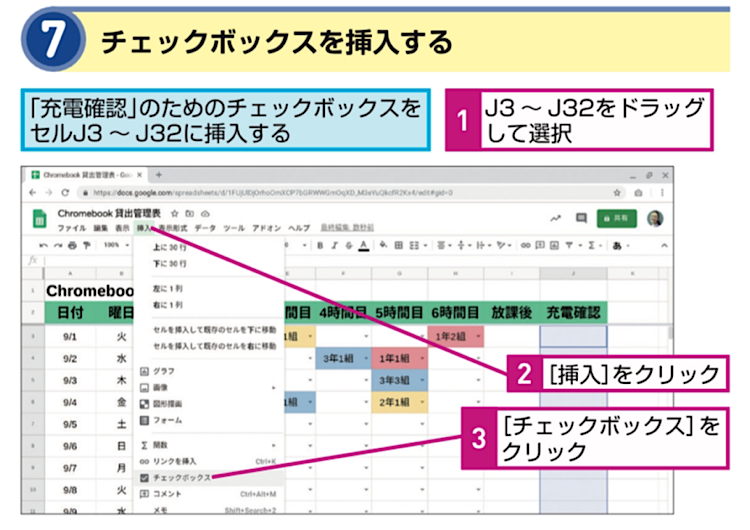Click the undo arrow in toolbar
This screenshot has height=530, width=750.
[44, 245]
